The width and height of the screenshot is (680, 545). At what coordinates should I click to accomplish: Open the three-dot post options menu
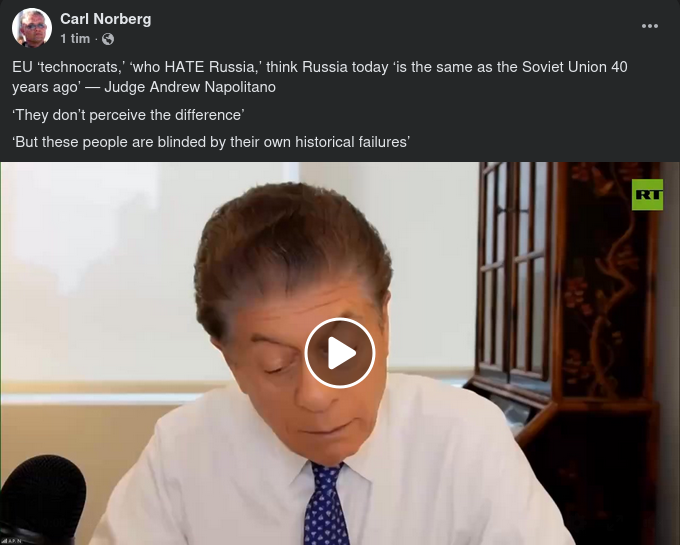650,26
